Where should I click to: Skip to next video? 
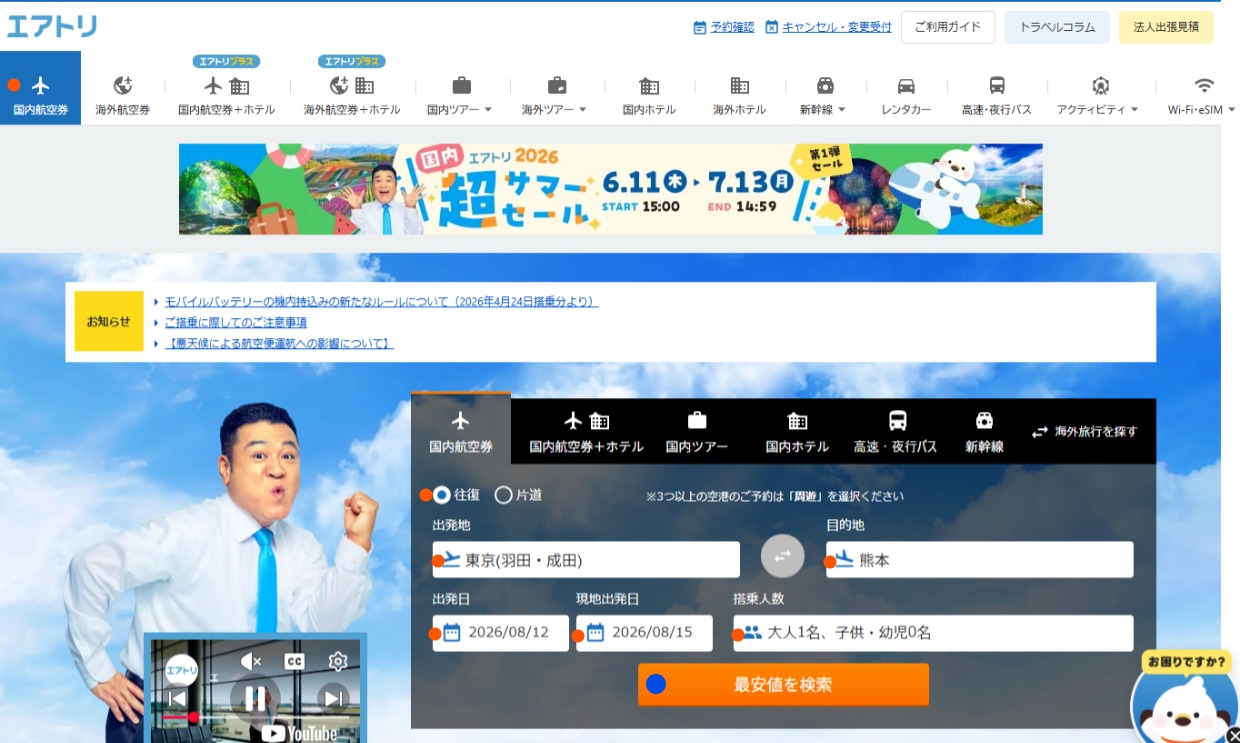(x=333, y=698)
